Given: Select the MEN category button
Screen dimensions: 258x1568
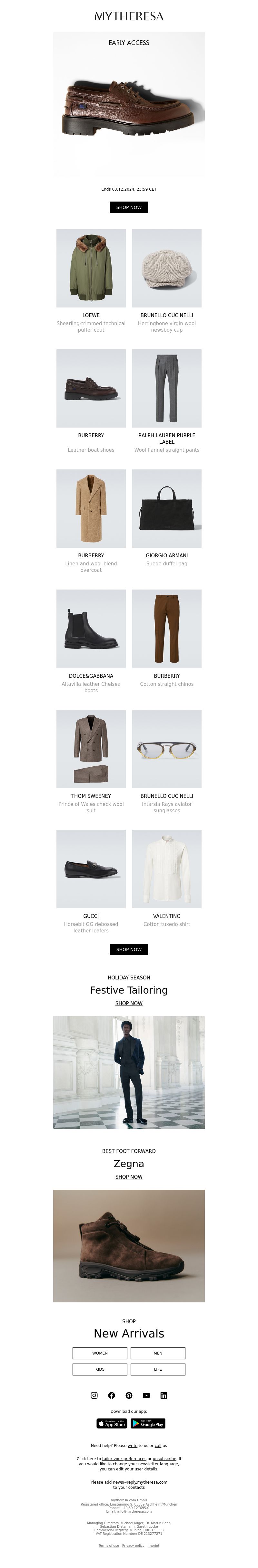Looking at the screenshot, I should tap(158, 1353).
